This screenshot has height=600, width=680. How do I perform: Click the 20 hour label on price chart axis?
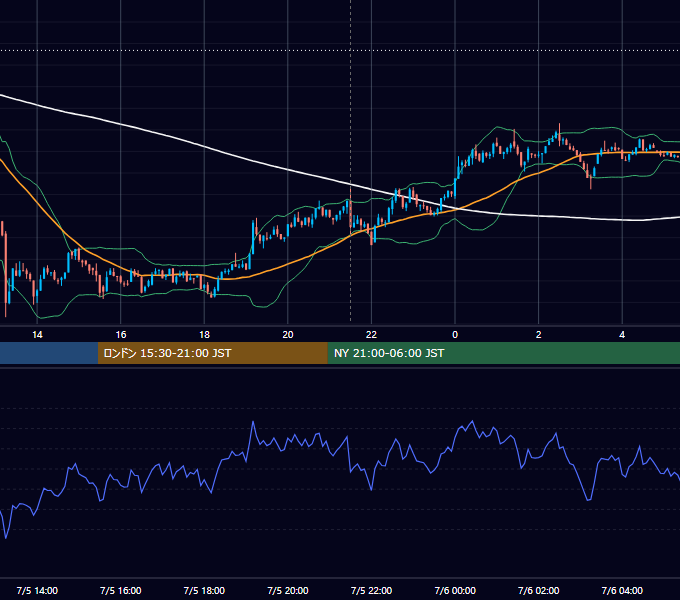(288, 335)
